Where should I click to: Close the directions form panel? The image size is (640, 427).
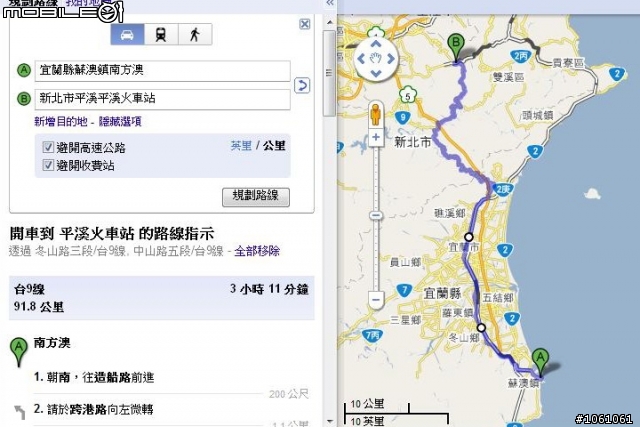tap(304, 24)
